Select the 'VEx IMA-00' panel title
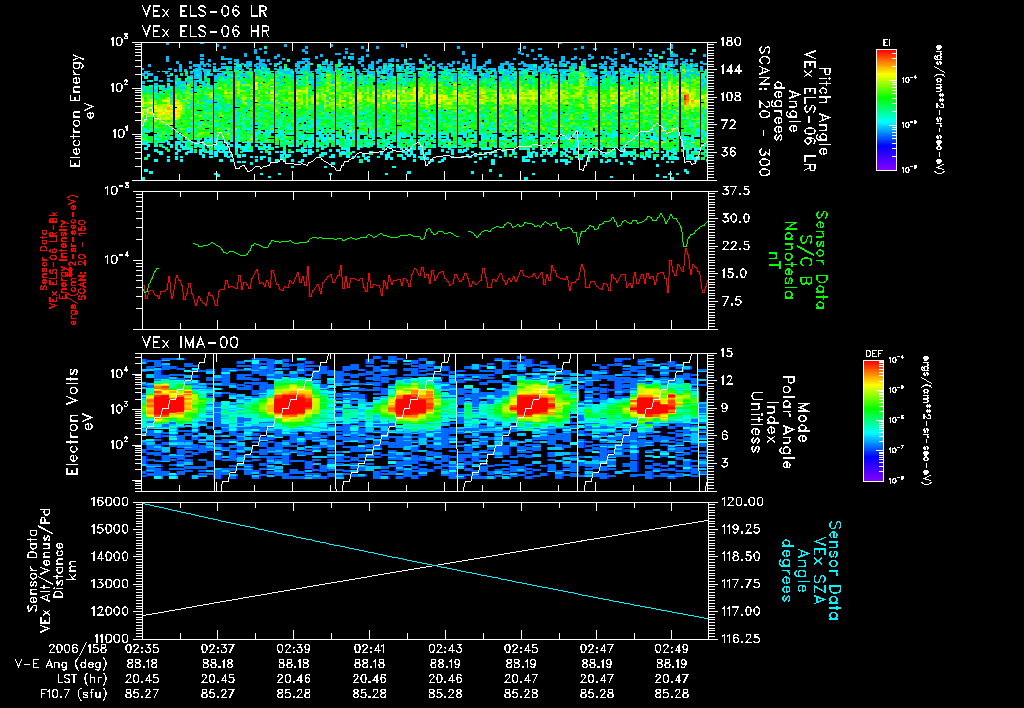1024x708 pixels. (190, 342)
